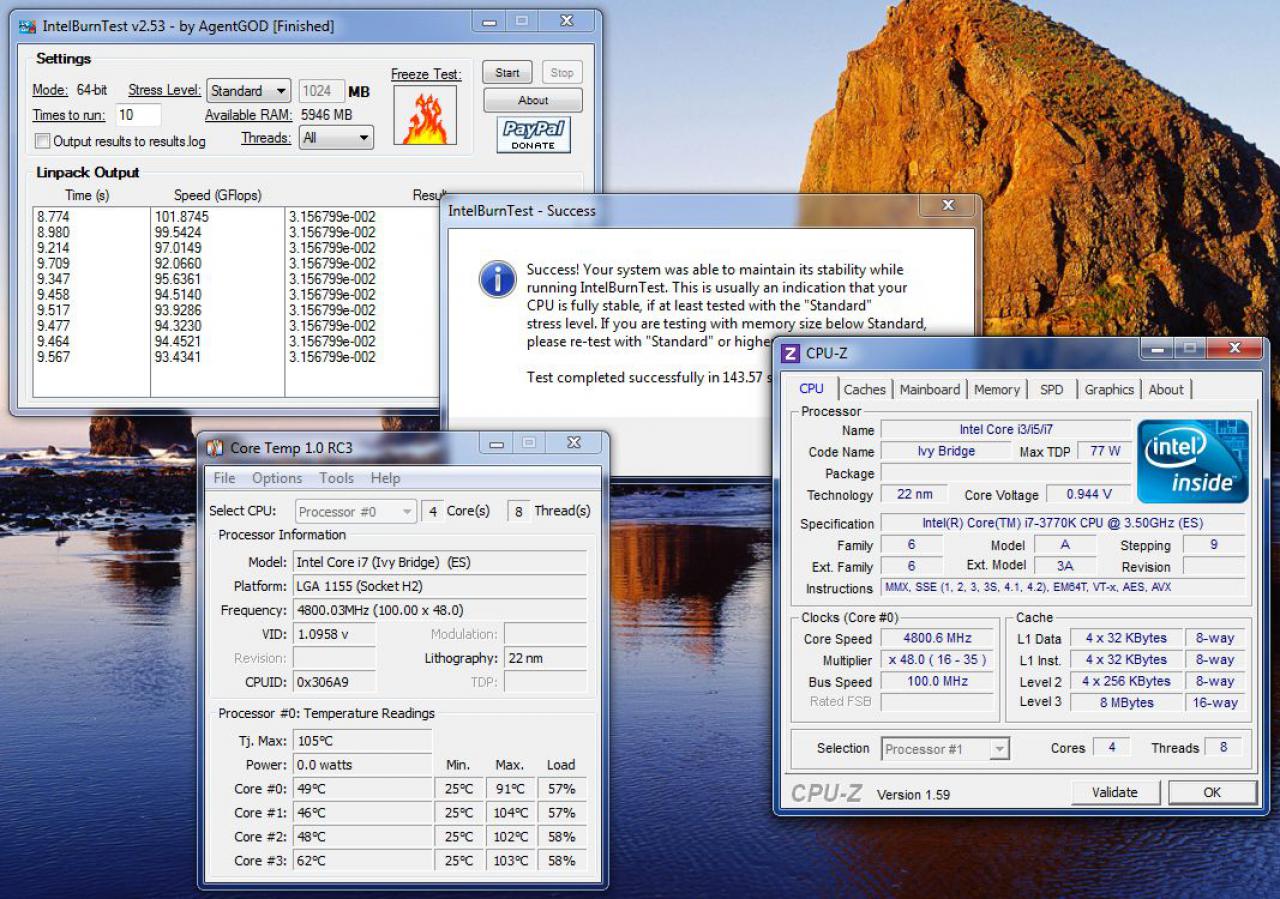The width and height of the screenshot is (1280, 899).
Task: Click the VID 1.0958 v value
Action: (x=335, y=634)
